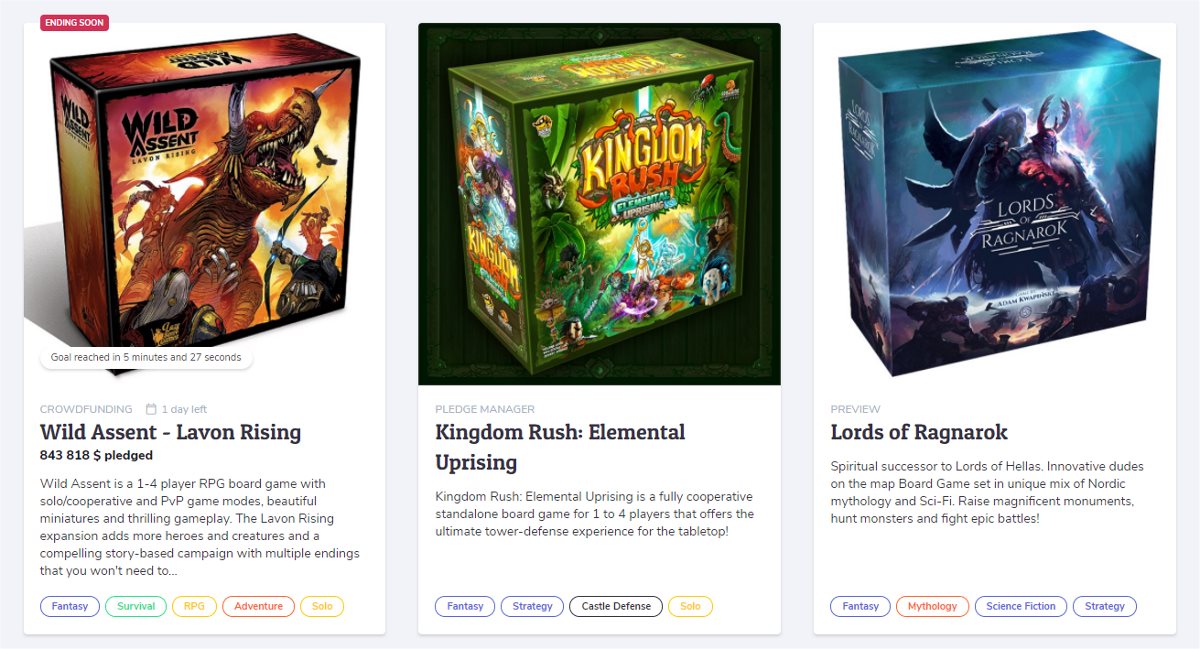Select the Strategy tag on Kingdom Rush
This screenshot has width=1200, height=649.
[532, 606]
